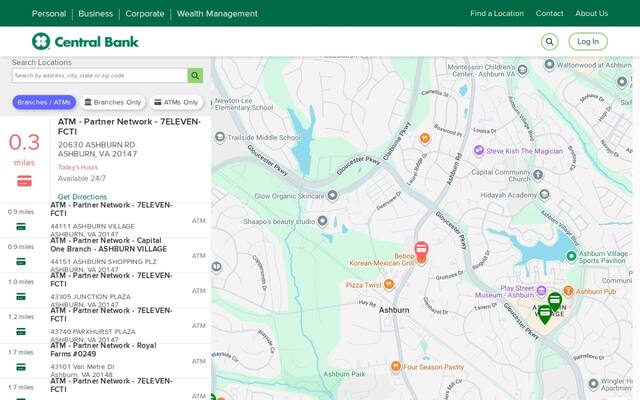Click Get Directions for 20630 Ashburn Rd
The width and height of the screenshot is (640, 400).
[x=82, y=196]
